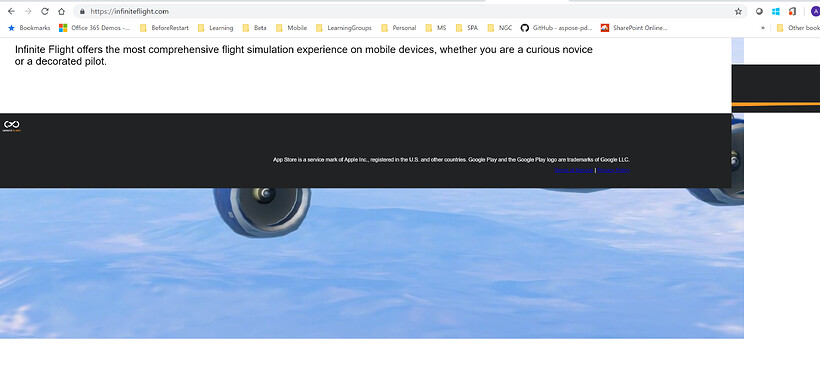
Task: Open the GitHub aspose-pdf bookmark
Action: pyautogui.click(x=556, y=28)
